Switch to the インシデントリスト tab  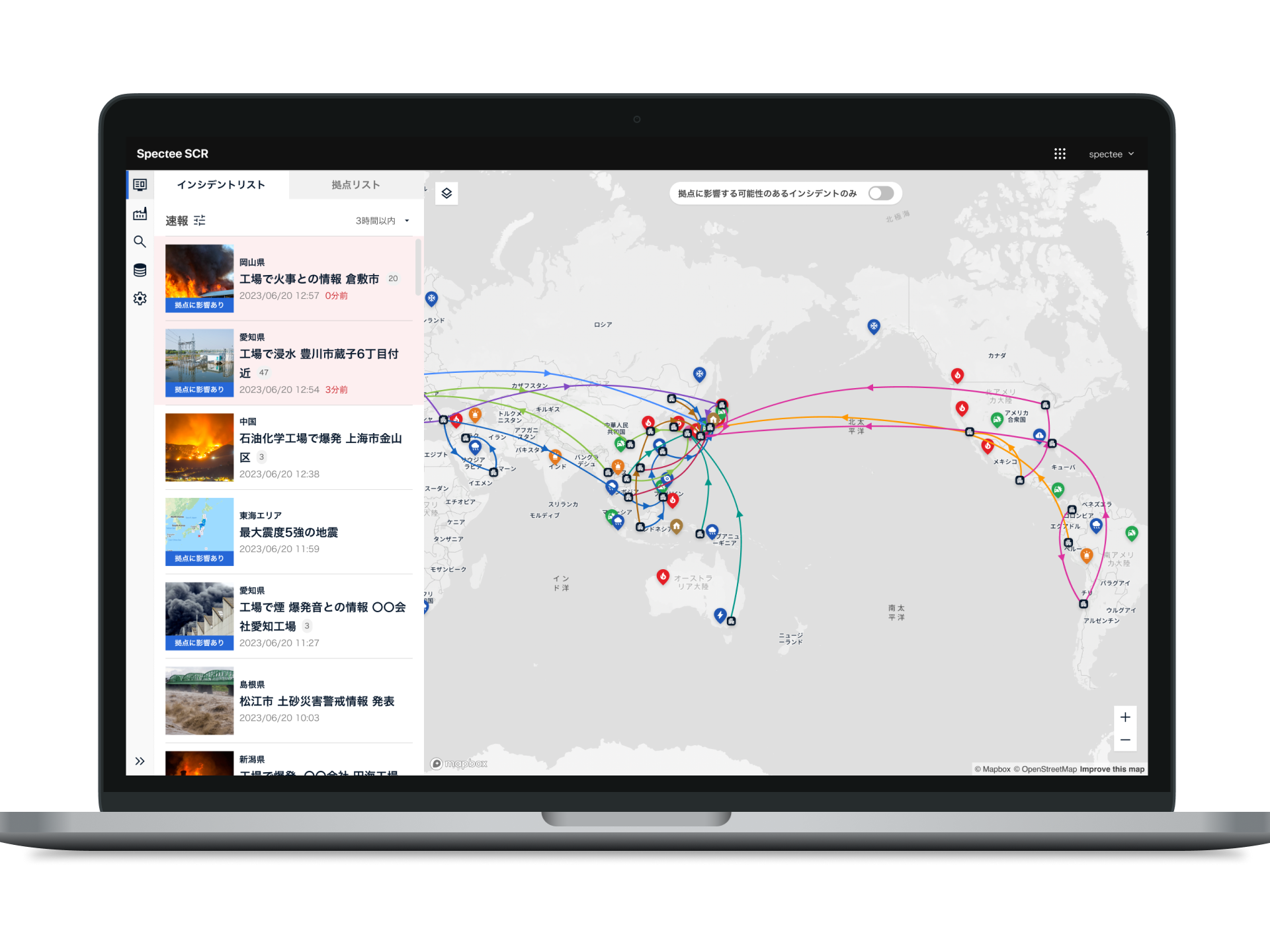tap(221, 184)
